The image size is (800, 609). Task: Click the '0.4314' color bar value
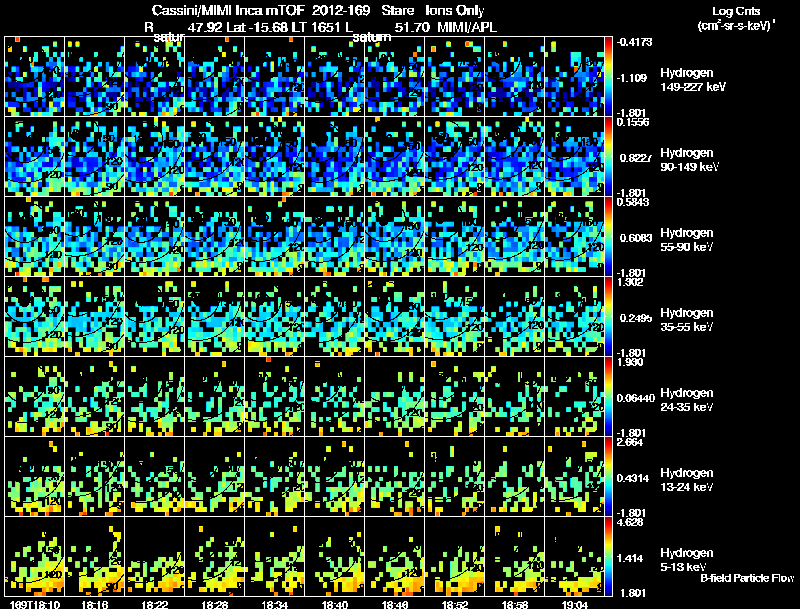pyautogui.click(x=633, y=478)
